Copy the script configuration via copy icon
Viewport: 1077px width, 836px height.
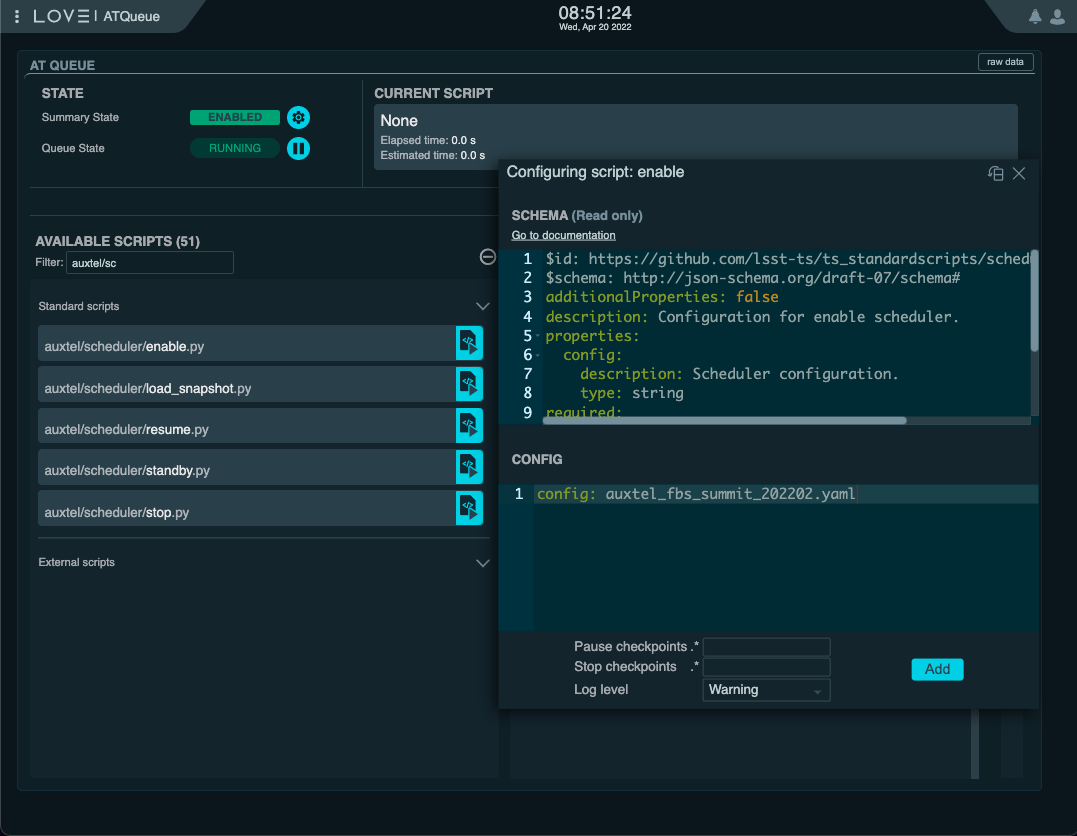tap(995, 173)
